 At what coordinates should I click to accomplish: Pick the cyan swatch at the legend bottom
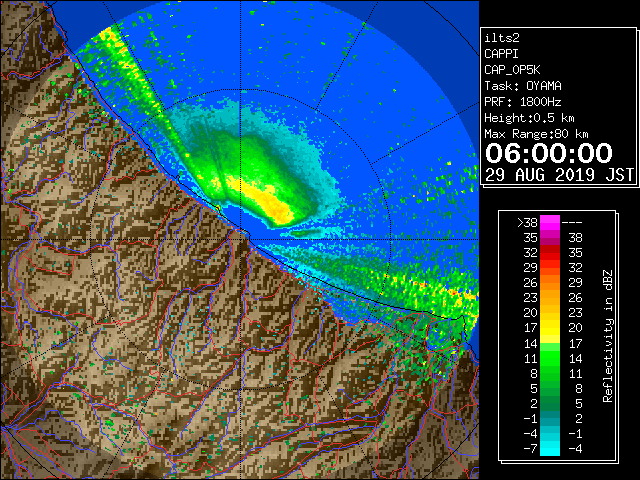click(x=550, y=448)
